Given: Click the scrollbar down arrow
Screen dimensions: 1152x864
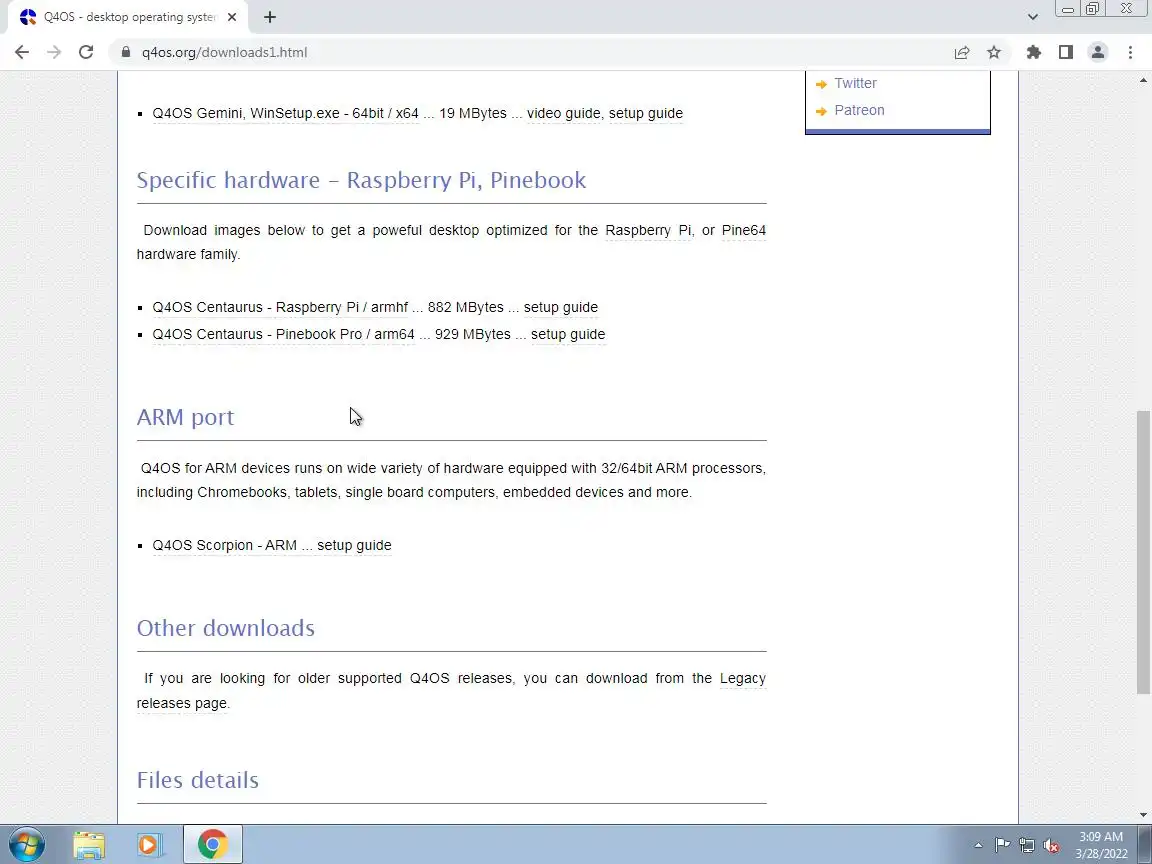Looking at the screenshot, I should (x=1143, y=815).
